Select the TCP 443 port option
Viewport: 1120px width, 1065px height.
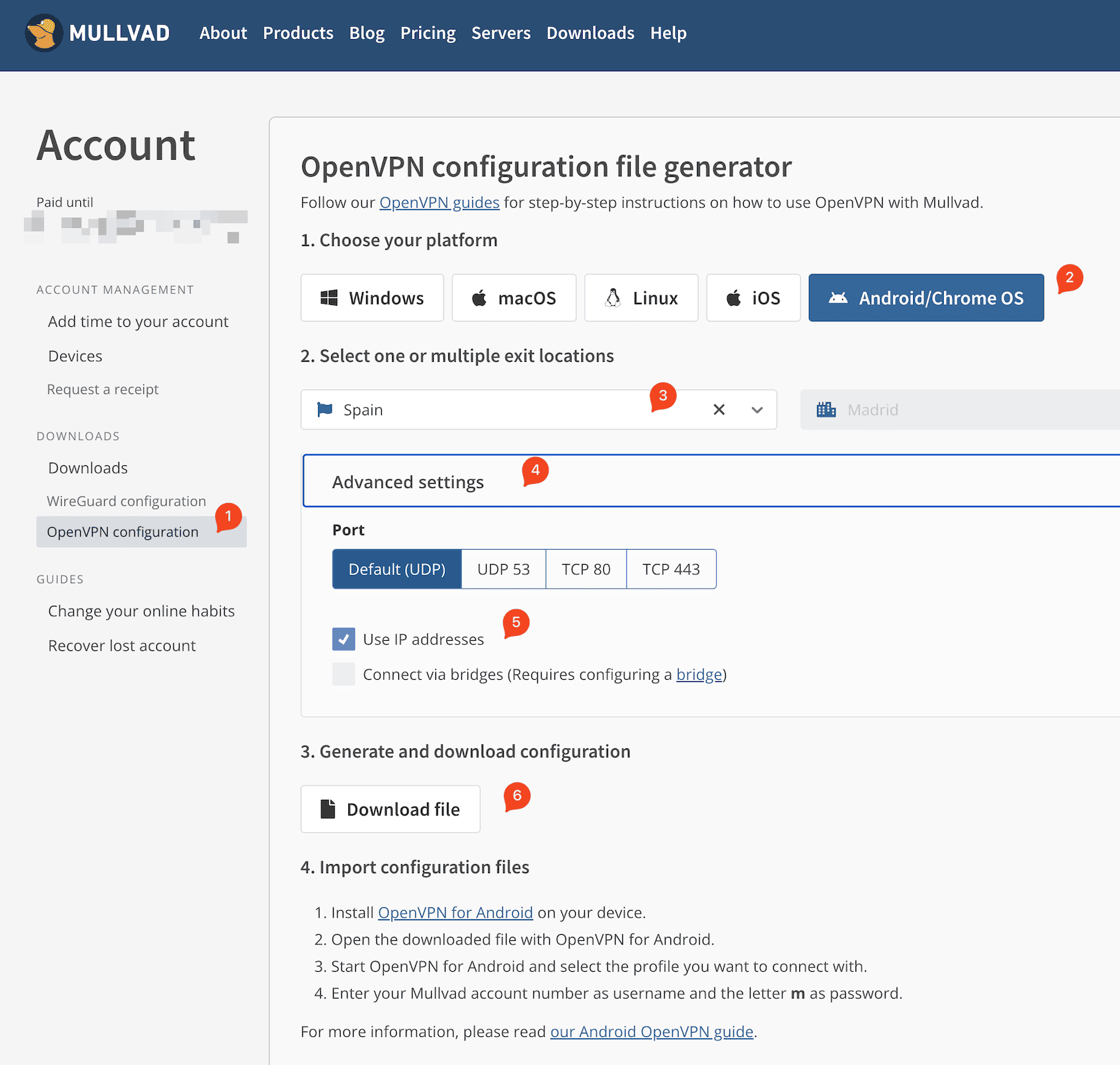point(671,569)
